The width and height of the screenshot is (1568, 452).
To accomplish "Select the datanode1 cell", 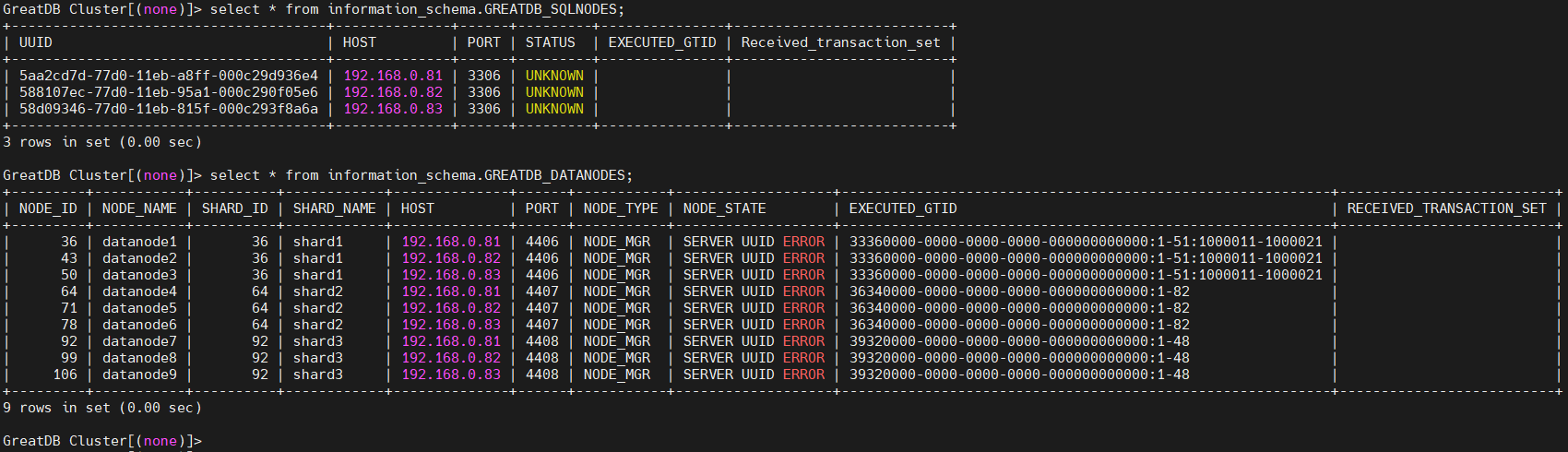I will 139,242.
